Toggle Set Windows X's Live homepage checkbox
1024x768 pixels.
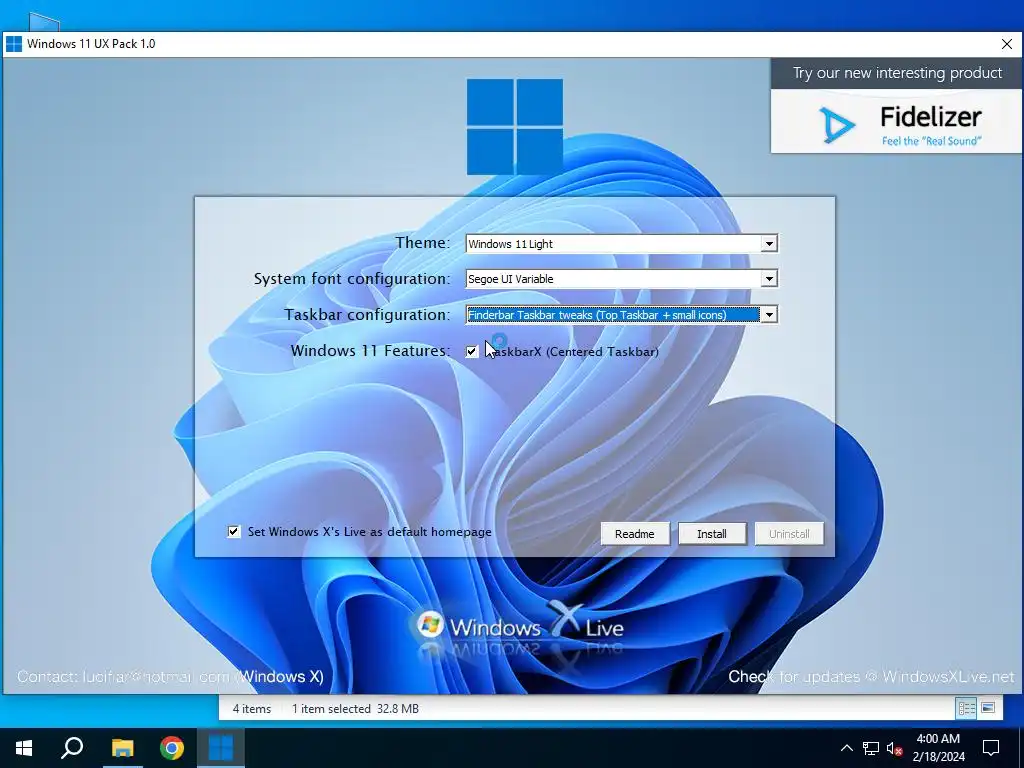tap(234, 532)
